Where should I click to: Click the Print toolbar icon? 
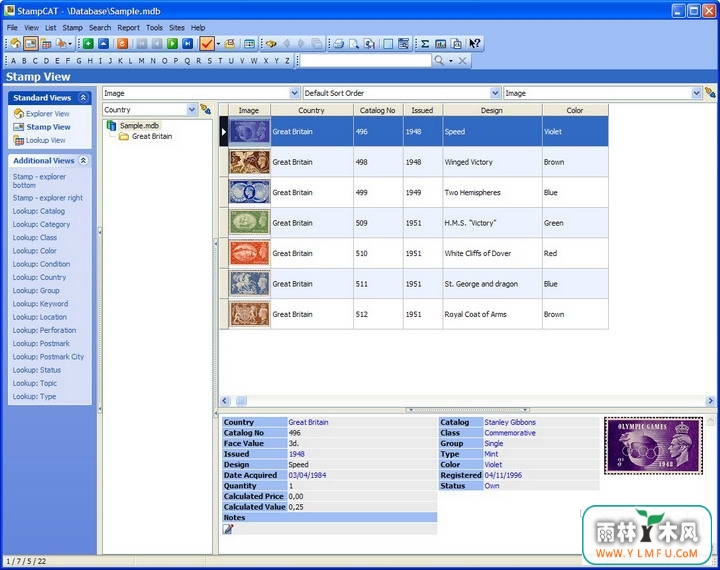coord(339,44)
